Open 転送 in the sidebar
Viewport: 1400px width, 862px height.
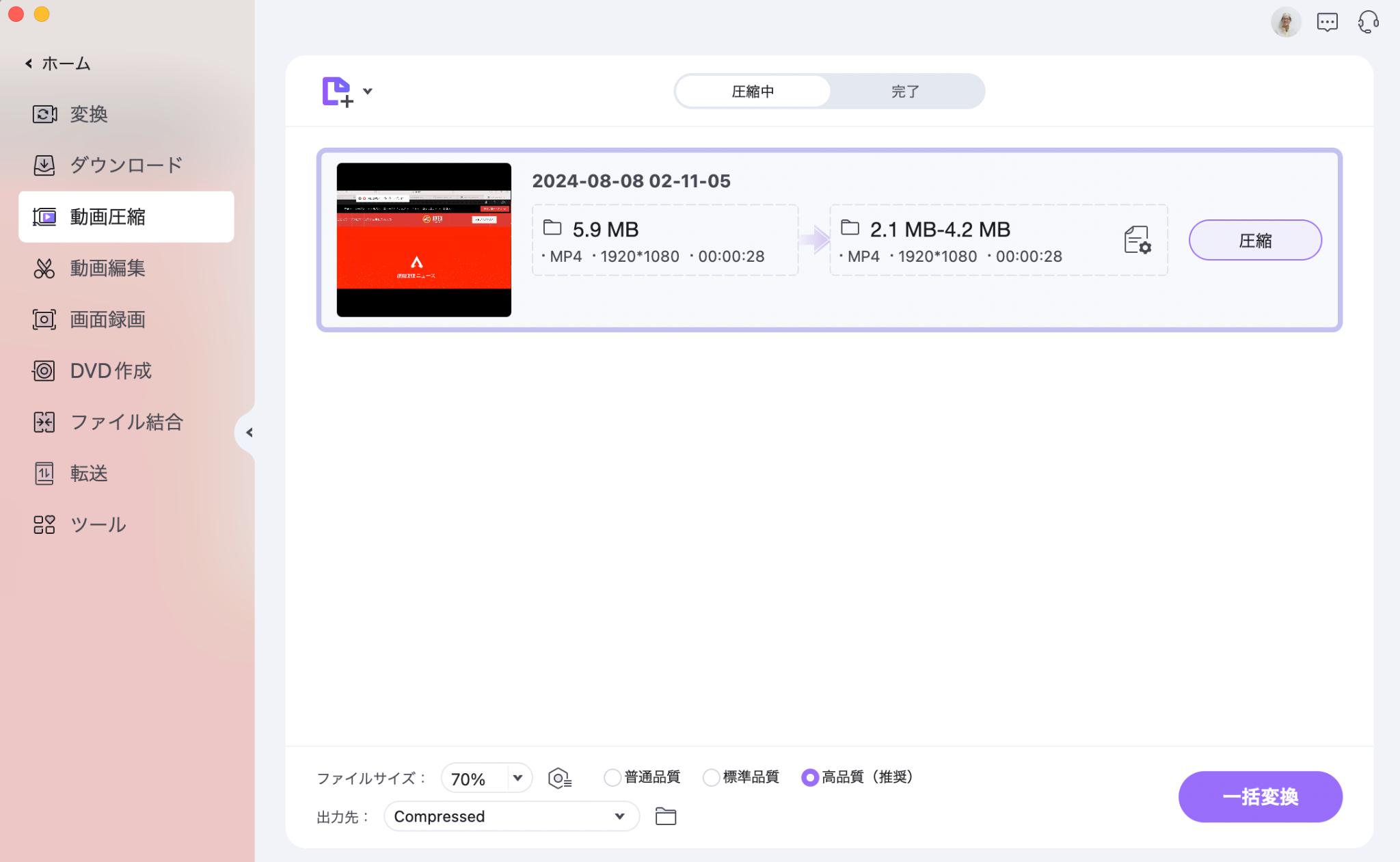tap(126, 473)
